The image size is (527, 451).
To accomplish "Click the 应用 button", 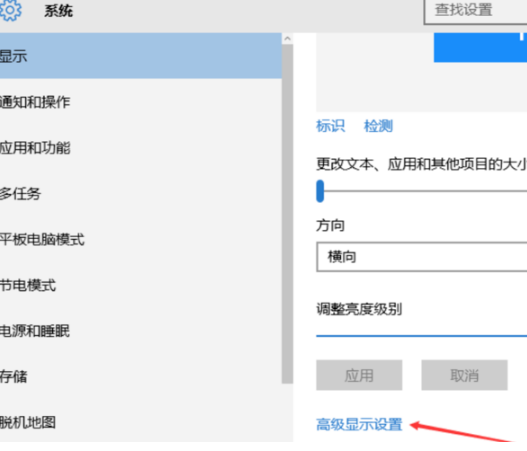I will (x=359, y=375).
